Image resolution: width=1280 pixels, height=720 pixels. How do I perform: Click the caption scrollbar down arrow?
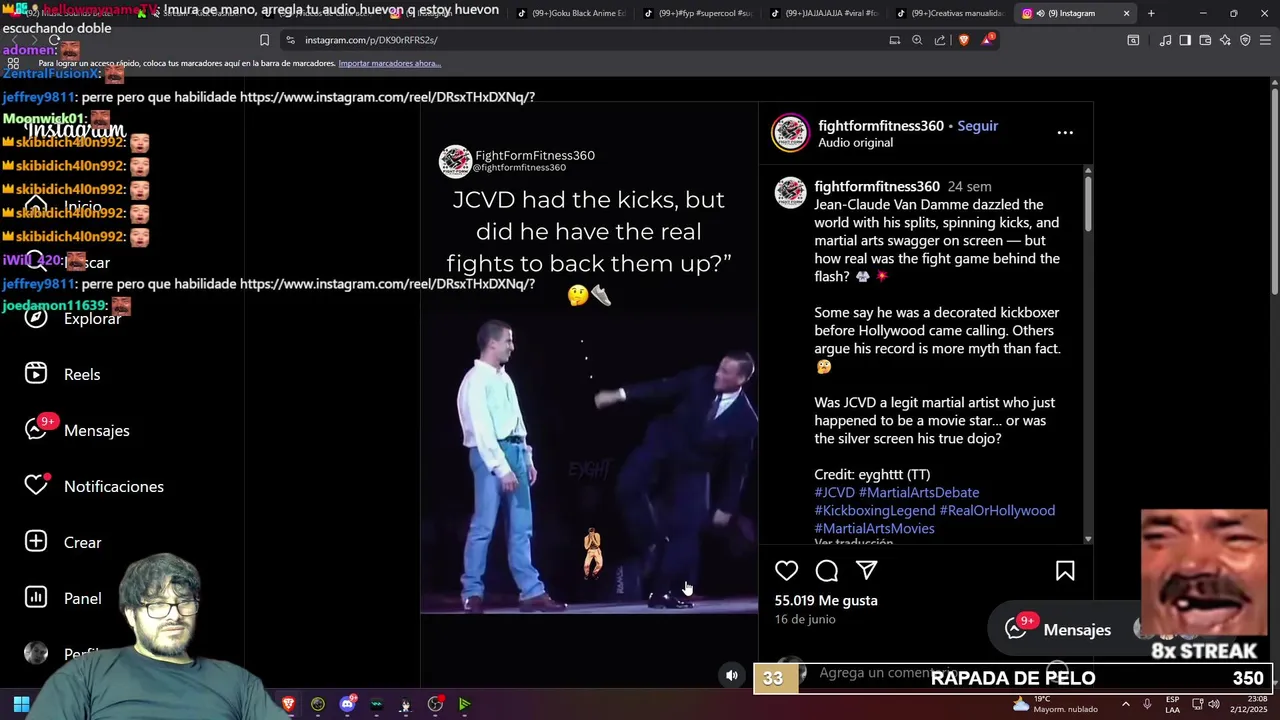click(1088, 540)
